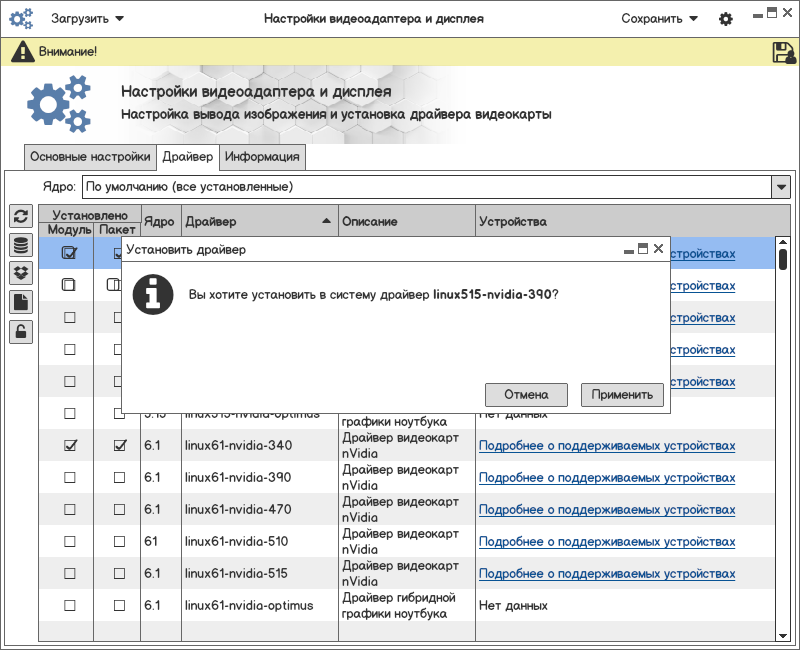Switch to the Основные настройки tab
This screenshot has width=800, height=650.
pos(90,157)
